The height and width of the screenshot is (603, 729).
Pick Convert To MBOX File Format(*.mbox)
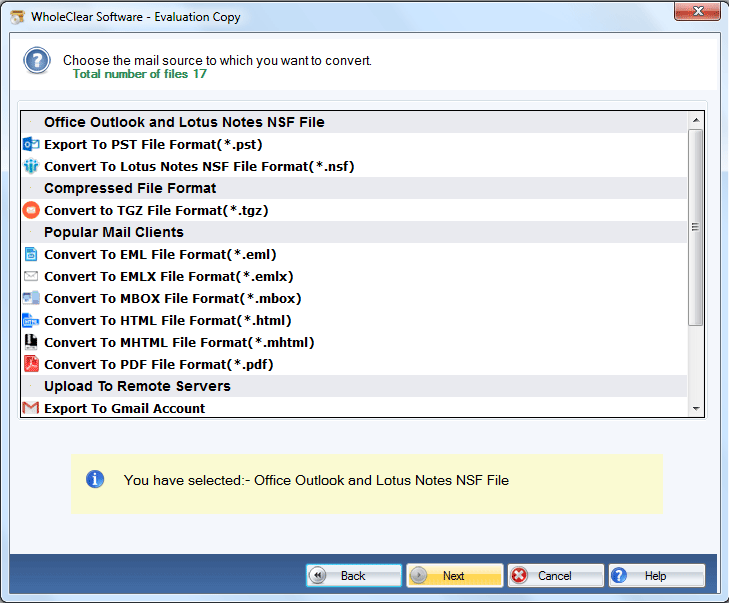click(354, 298)
